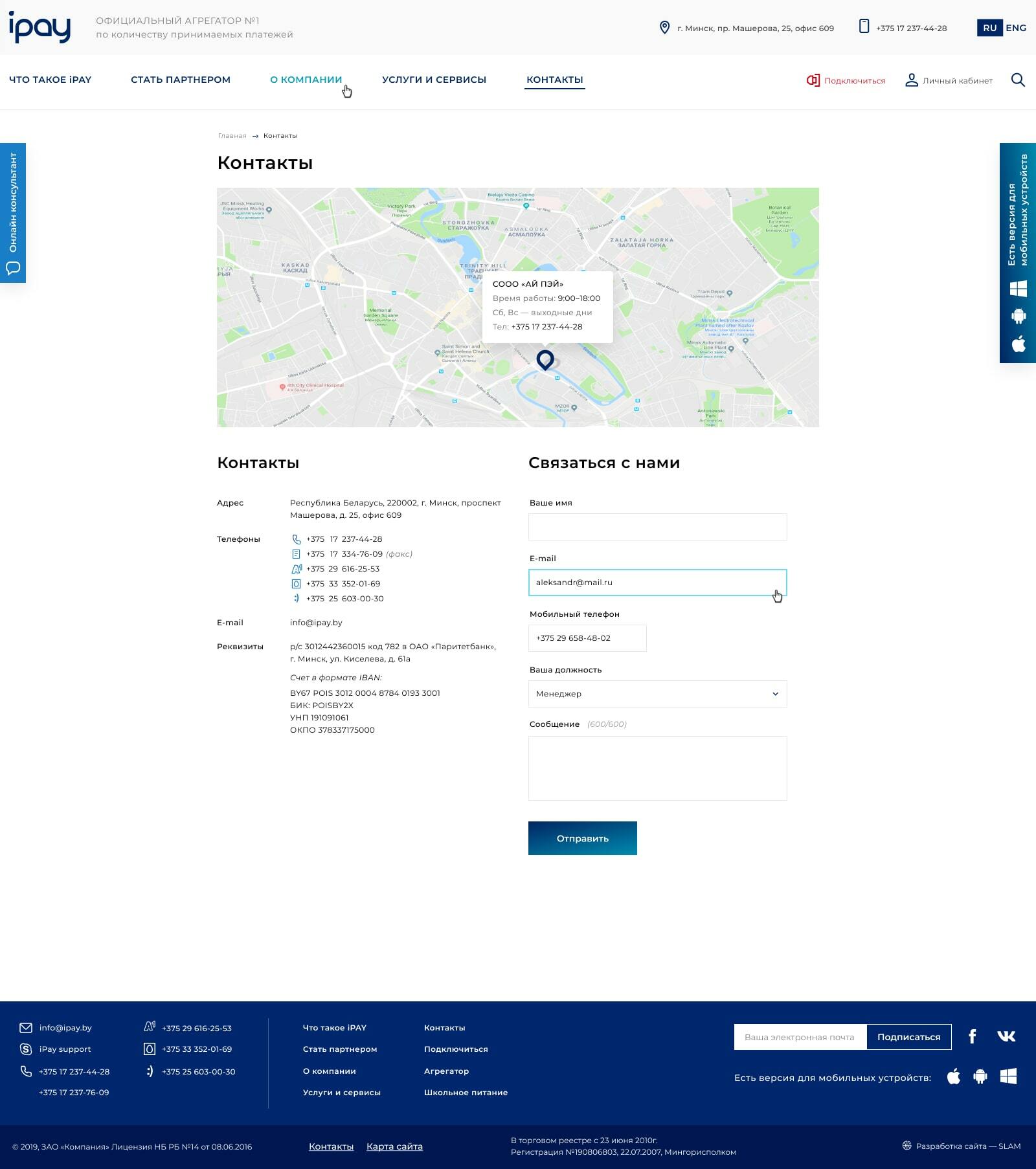
Task: Focus the Ваше имя input field
Action: [x=657, y=527]
